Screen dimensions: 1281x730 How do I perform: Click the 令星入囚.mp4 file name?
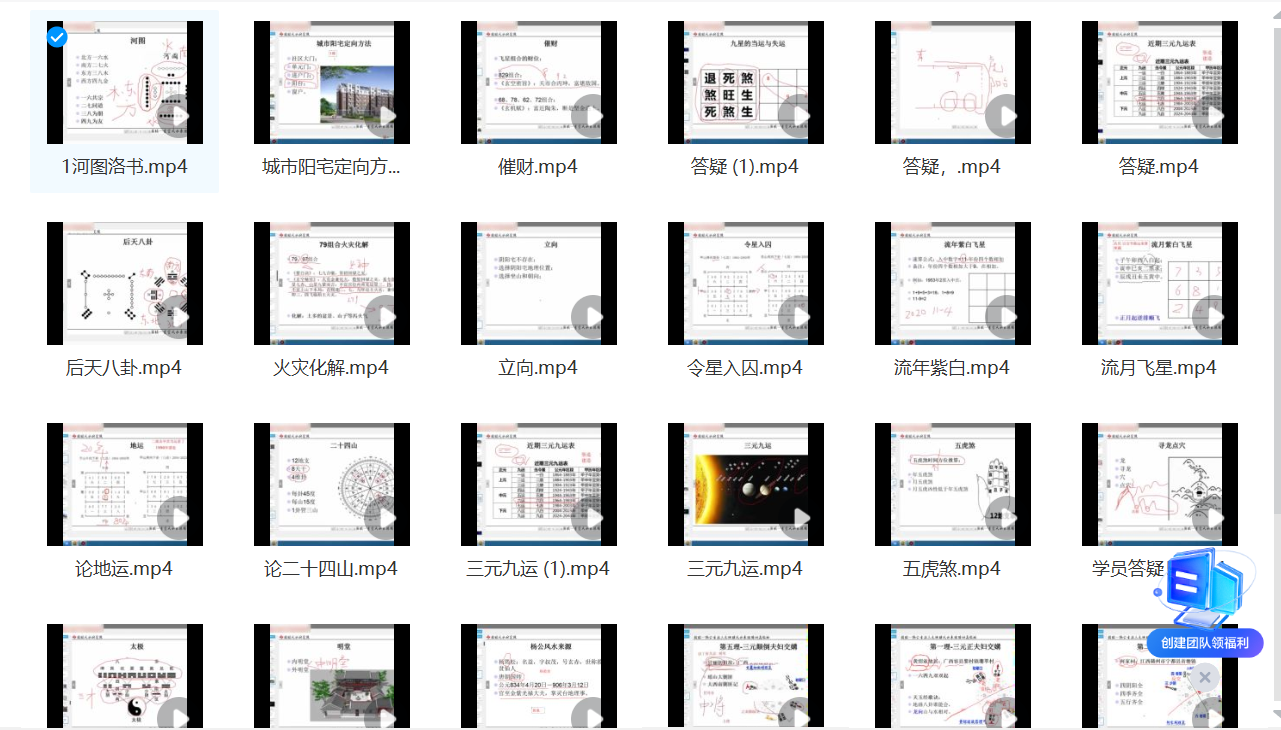(x=745, y=368)
